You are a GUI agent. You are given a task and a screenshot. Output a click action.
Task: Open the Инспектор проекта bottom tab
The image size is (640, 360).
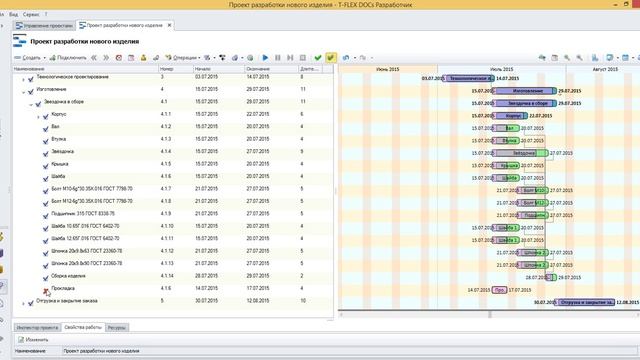tap(37, 327)
